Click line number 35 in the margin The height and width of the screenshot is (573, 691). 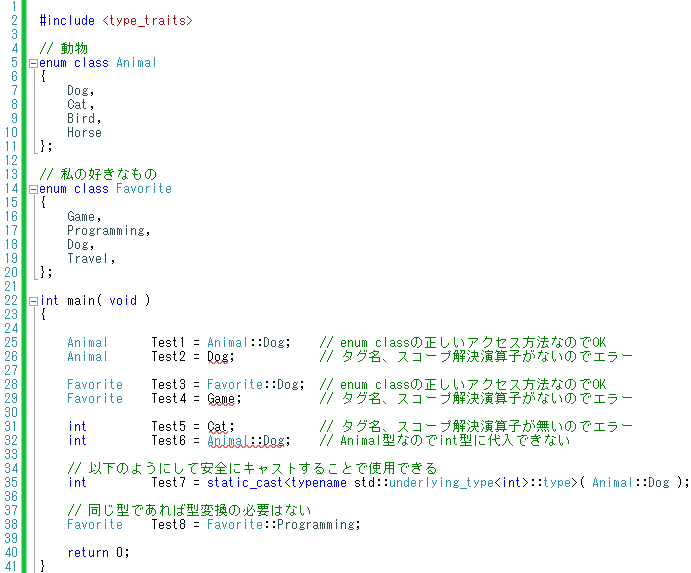11,483
